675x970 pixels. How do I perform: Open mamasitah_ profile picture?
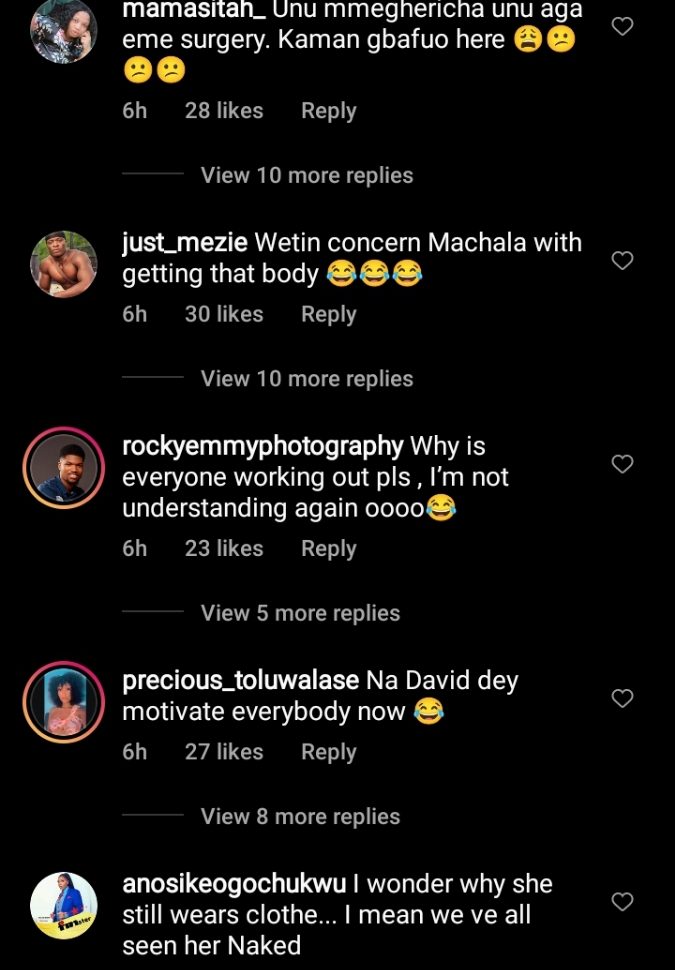pyautogui.click(x=64, y=30)
